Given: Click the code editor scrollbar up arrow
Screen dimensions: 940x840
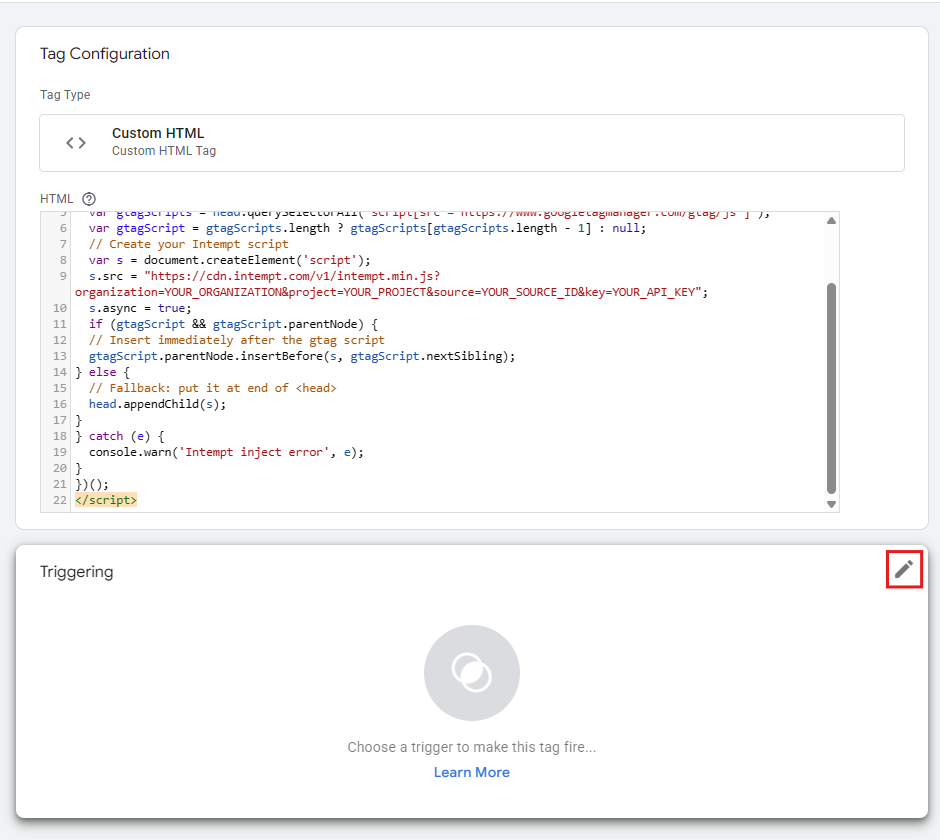Looking at the screenshot, I should 831,221.
